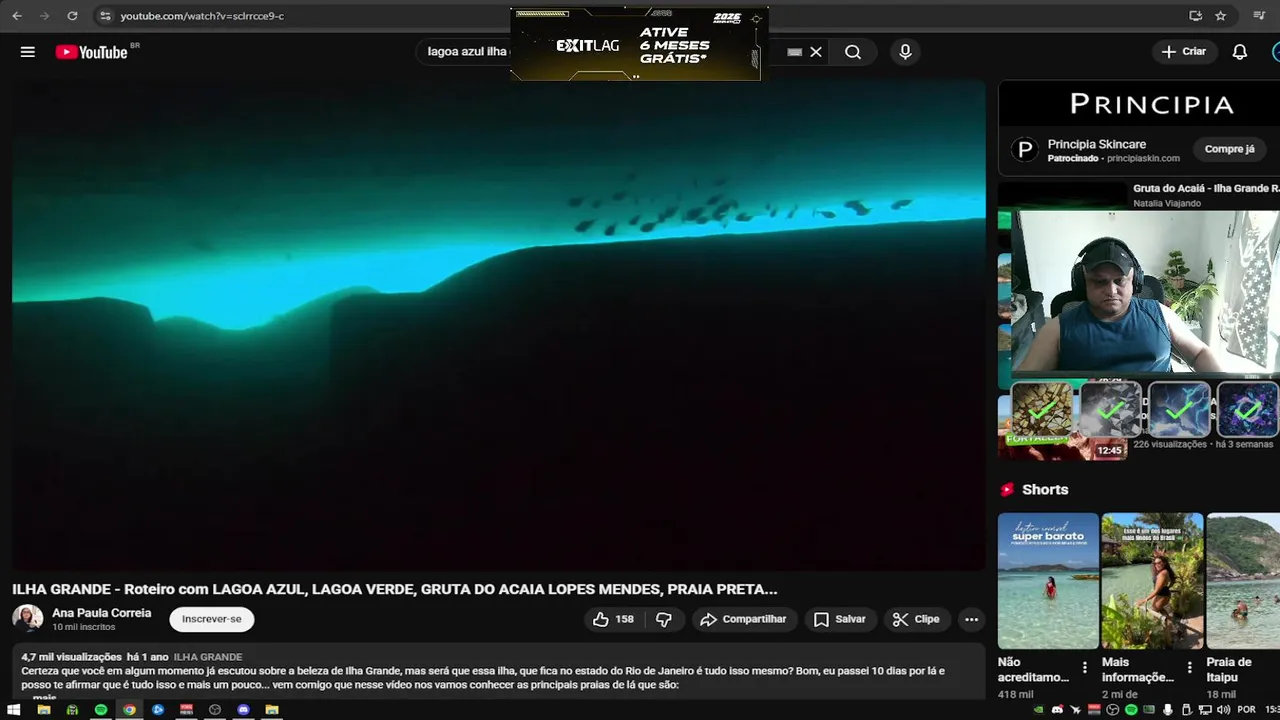Save the video with Salvar

840,619
